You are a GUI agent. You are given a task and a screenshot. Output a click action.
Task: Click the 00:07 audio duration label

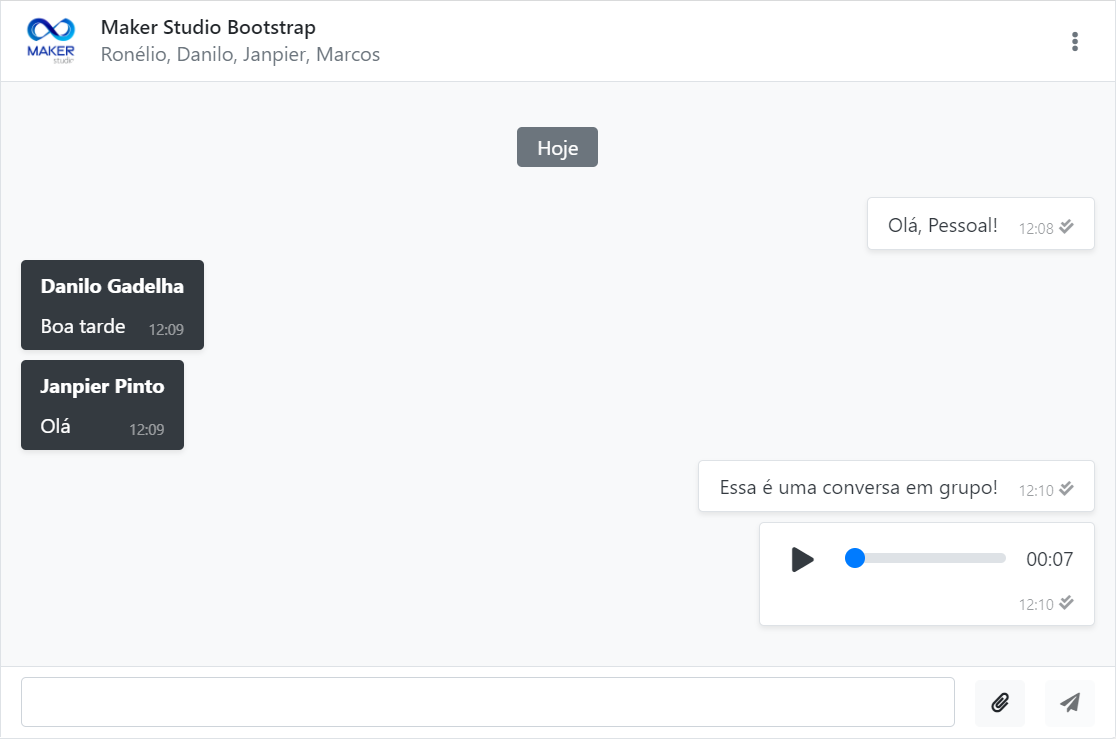[1049, 559]
